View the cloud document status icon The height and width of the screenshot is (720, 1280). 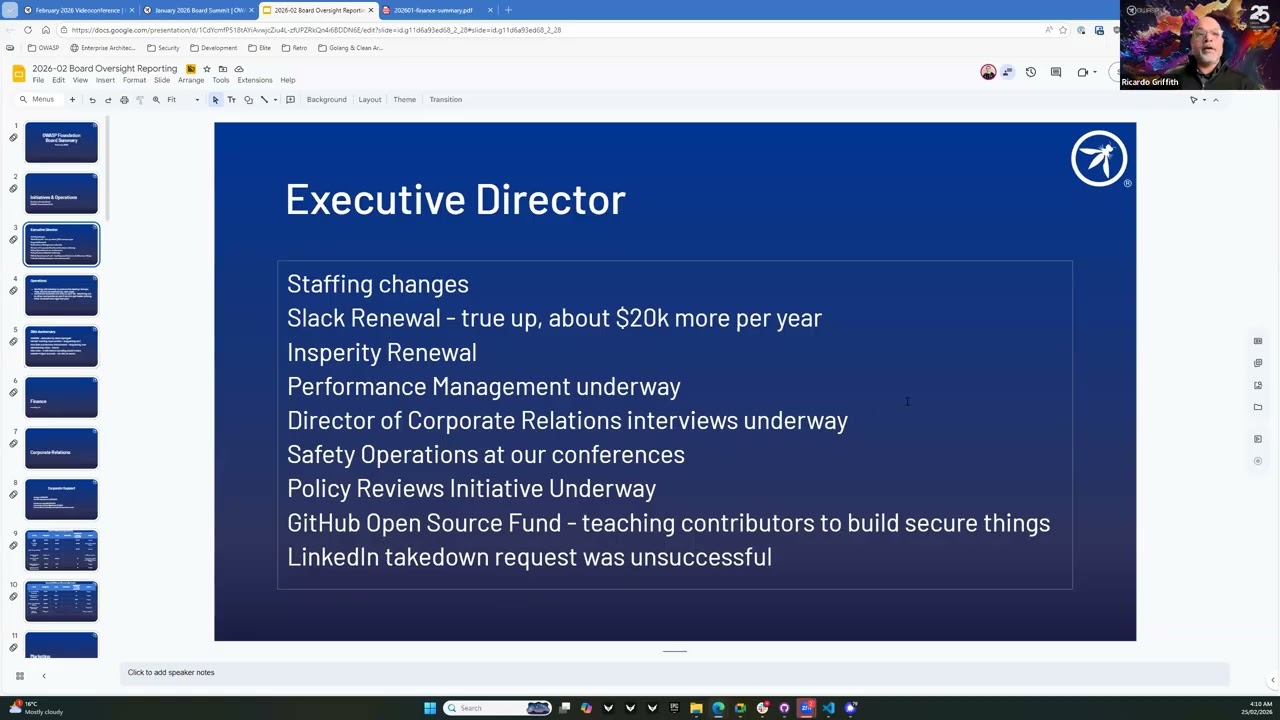(x=238, y=69)
